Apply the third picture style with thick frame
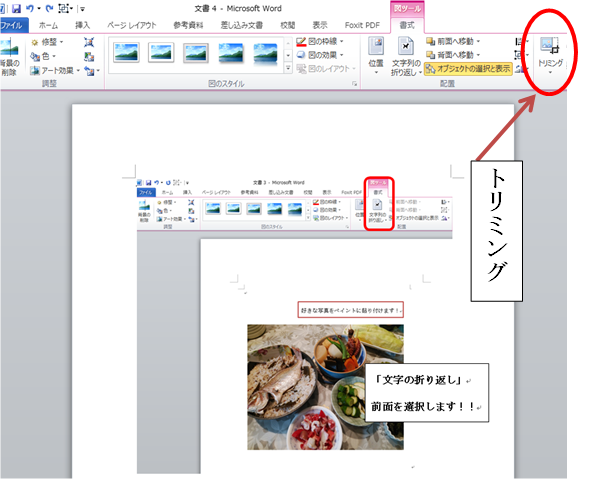 point(196,52)
